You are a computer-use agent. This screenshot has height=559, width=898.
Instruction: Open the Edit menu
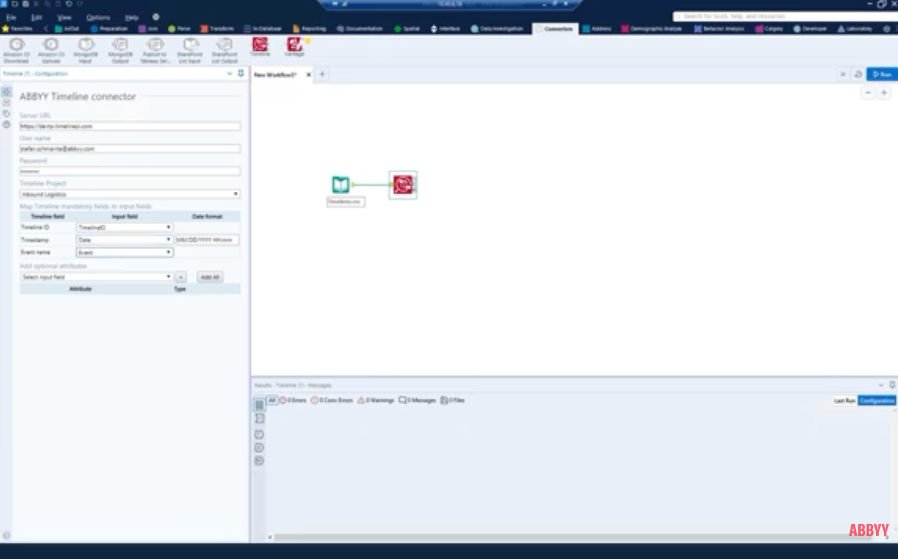click(x=37, y=17)
